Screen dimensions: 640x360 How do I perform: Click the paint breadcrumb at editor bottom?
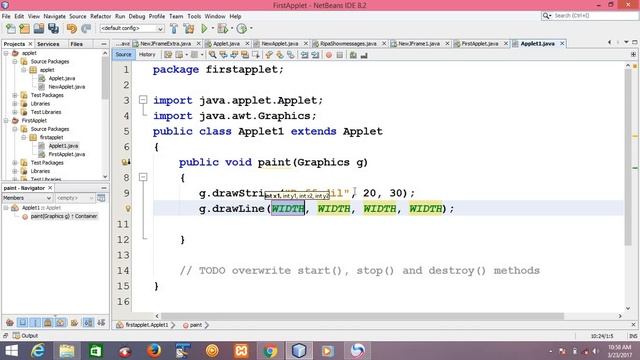pyautogui.click(x=196, y=325)
